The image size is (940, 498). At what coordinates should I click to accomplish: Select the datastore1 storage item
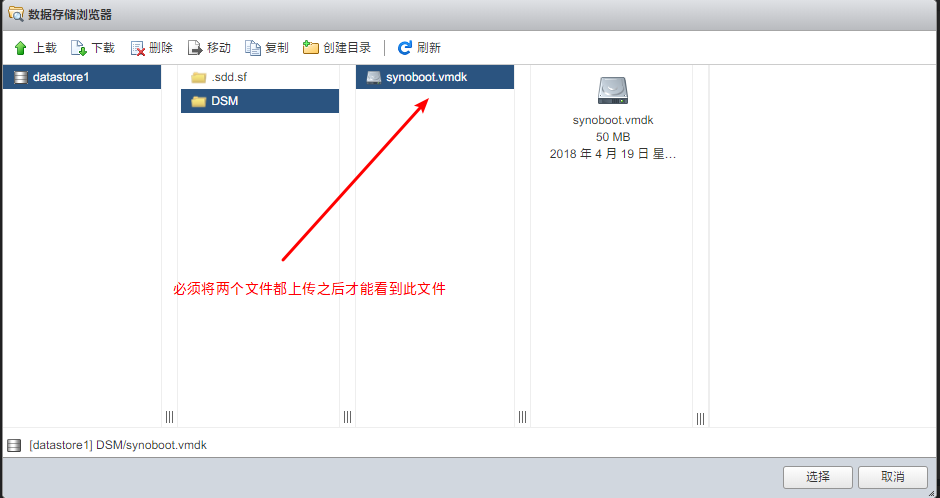(x=82, y=77)
